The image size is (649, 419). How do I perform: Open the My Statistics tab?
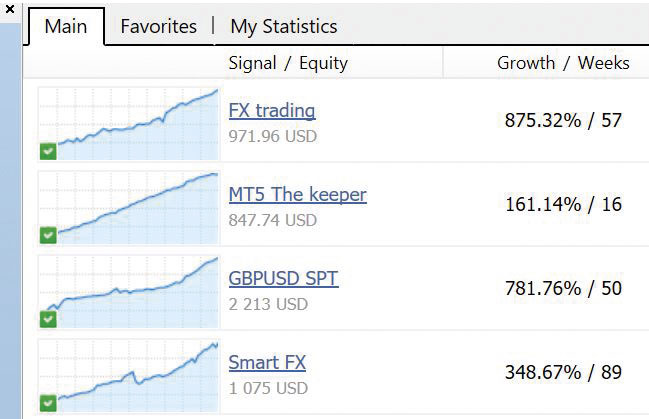coord(284,26)
